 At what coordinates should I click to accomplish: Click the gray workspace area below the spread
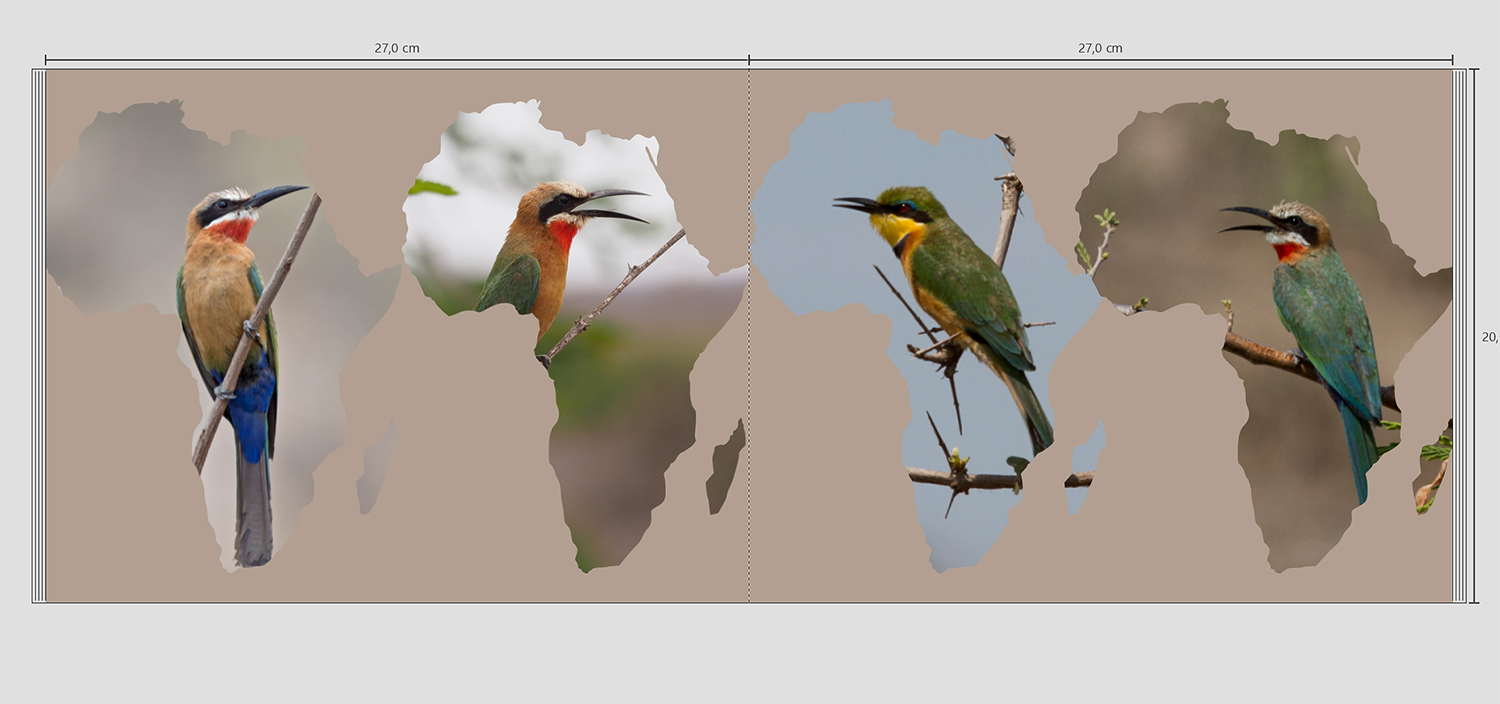[750, 655]
